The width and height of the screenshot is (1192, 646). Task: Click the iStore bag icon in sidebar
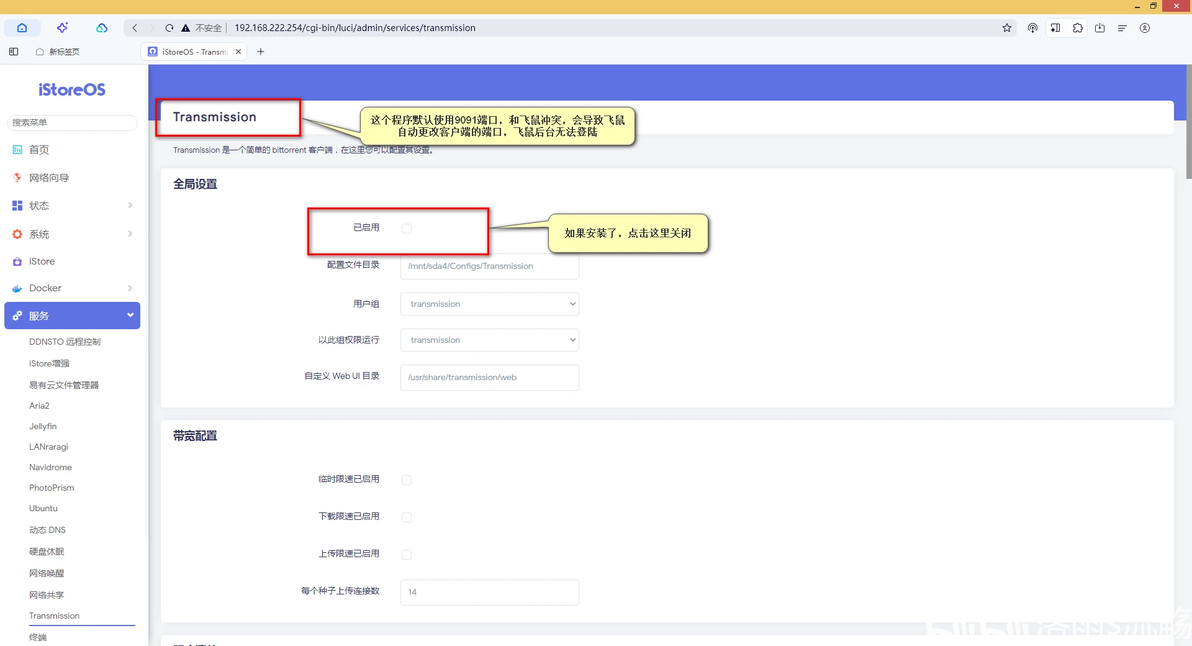(x=17, y=261)
